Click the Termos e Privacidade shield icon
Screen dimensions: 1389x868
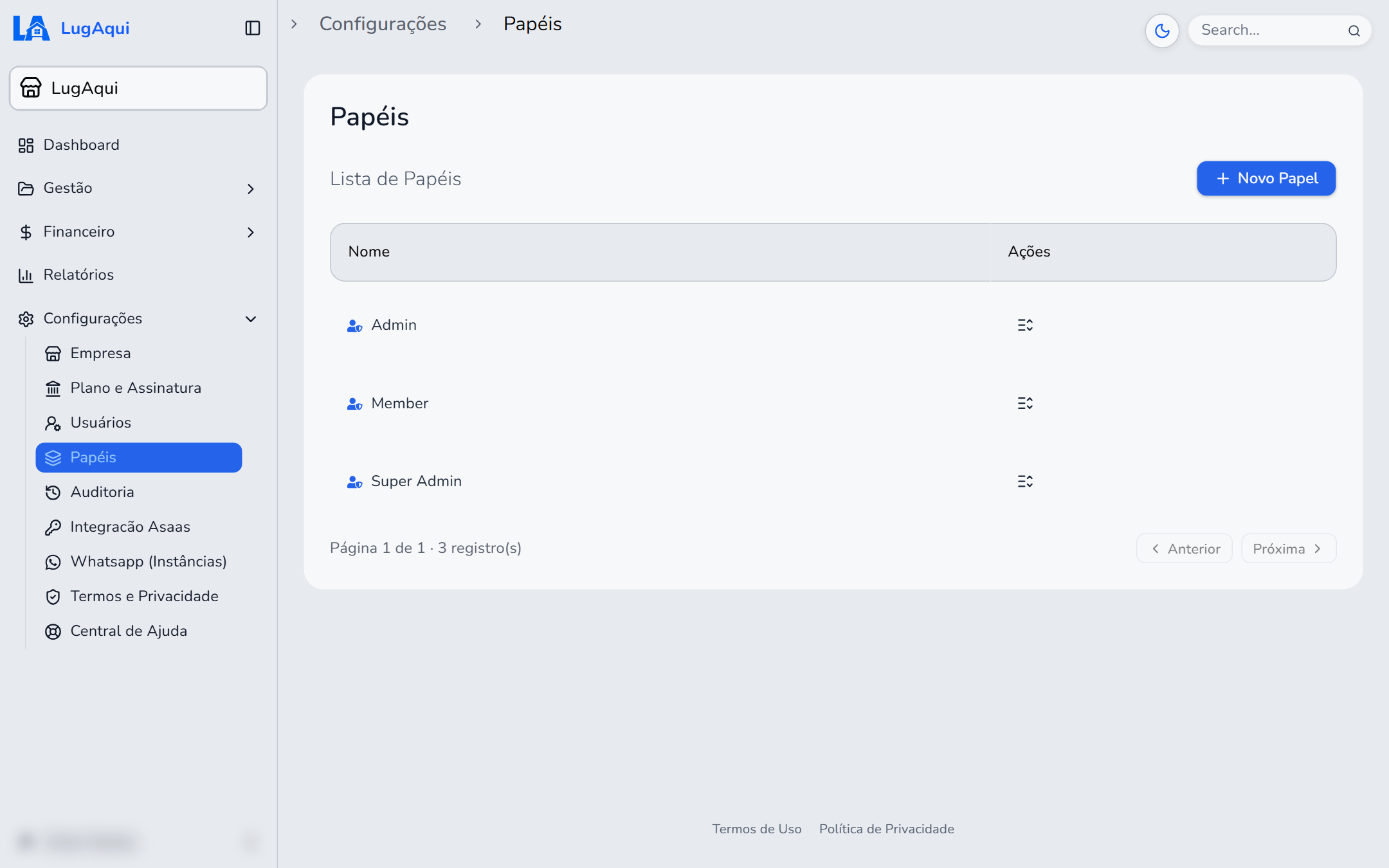click(x=53, y=597)
